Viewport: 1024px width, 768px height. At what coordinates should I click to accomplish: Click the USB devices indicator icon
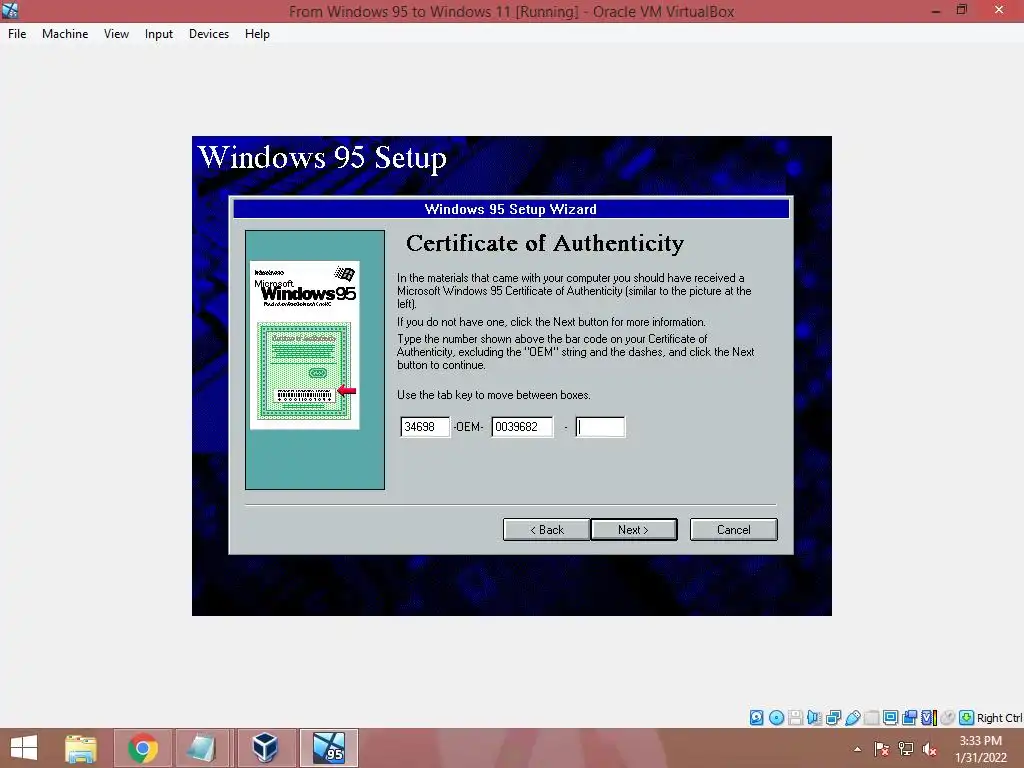(x=852, y=718)
